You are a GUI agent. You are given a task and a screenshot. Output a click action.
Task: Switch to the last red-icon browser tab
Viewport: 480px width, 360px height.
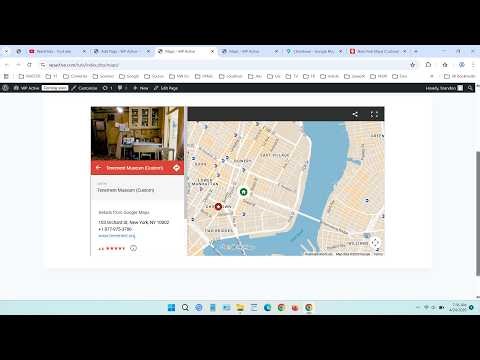point(378,52)
